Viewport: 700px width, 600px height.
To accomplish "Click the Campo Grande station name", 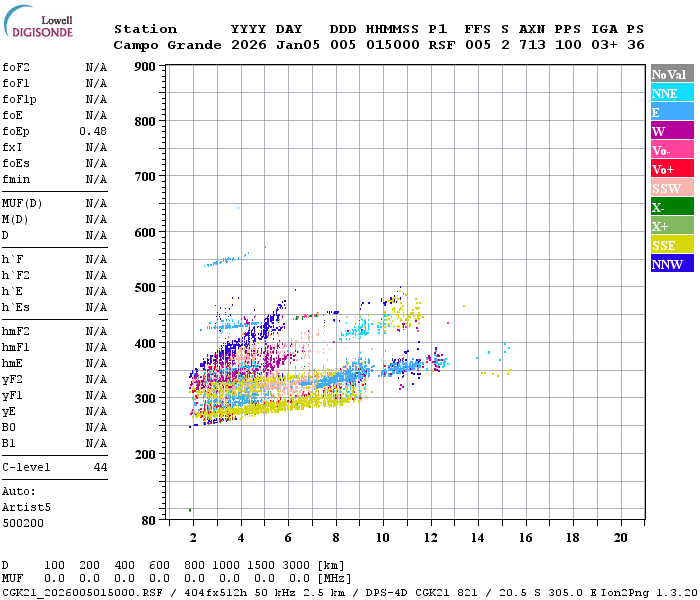I will (167, 45).
